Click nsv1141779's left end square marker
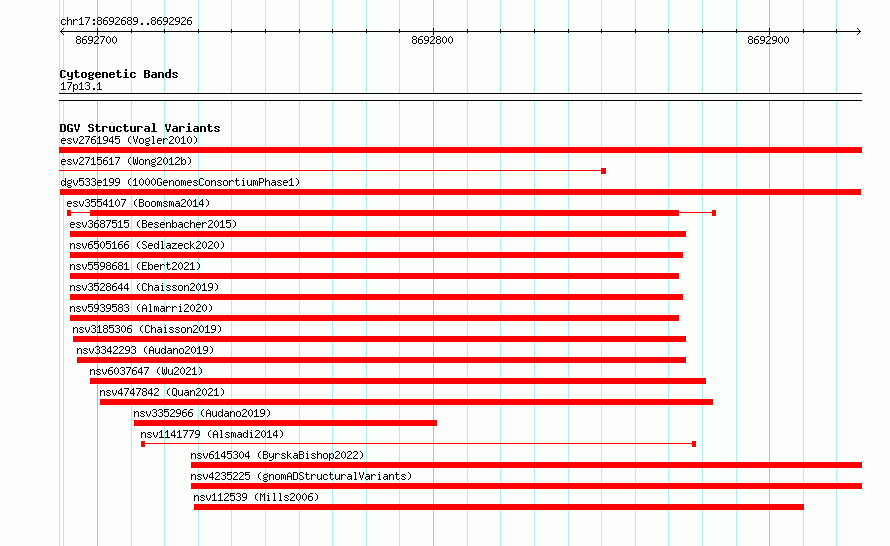The image size is (890, 546). coord(143,444)
